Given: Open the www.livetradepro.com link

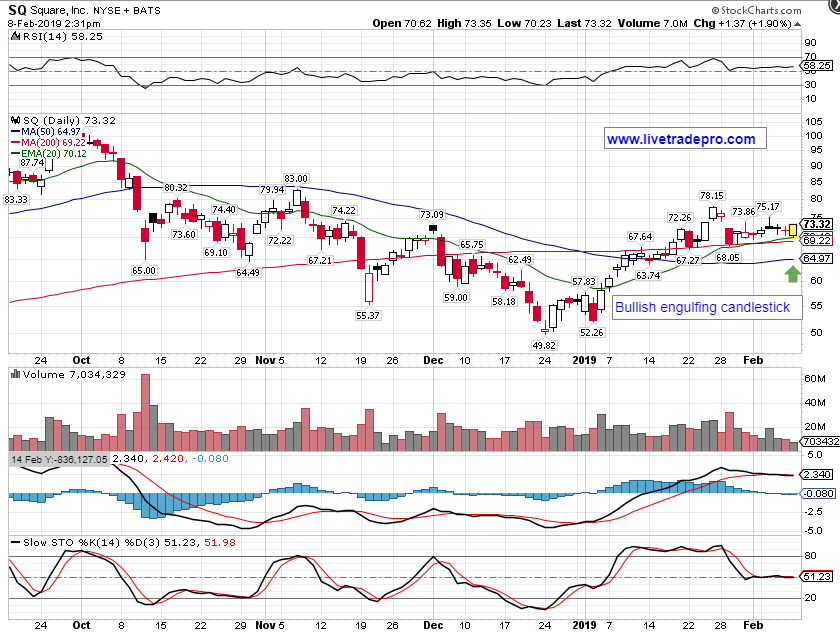Looking at the screenshot, I should point(681,139).
